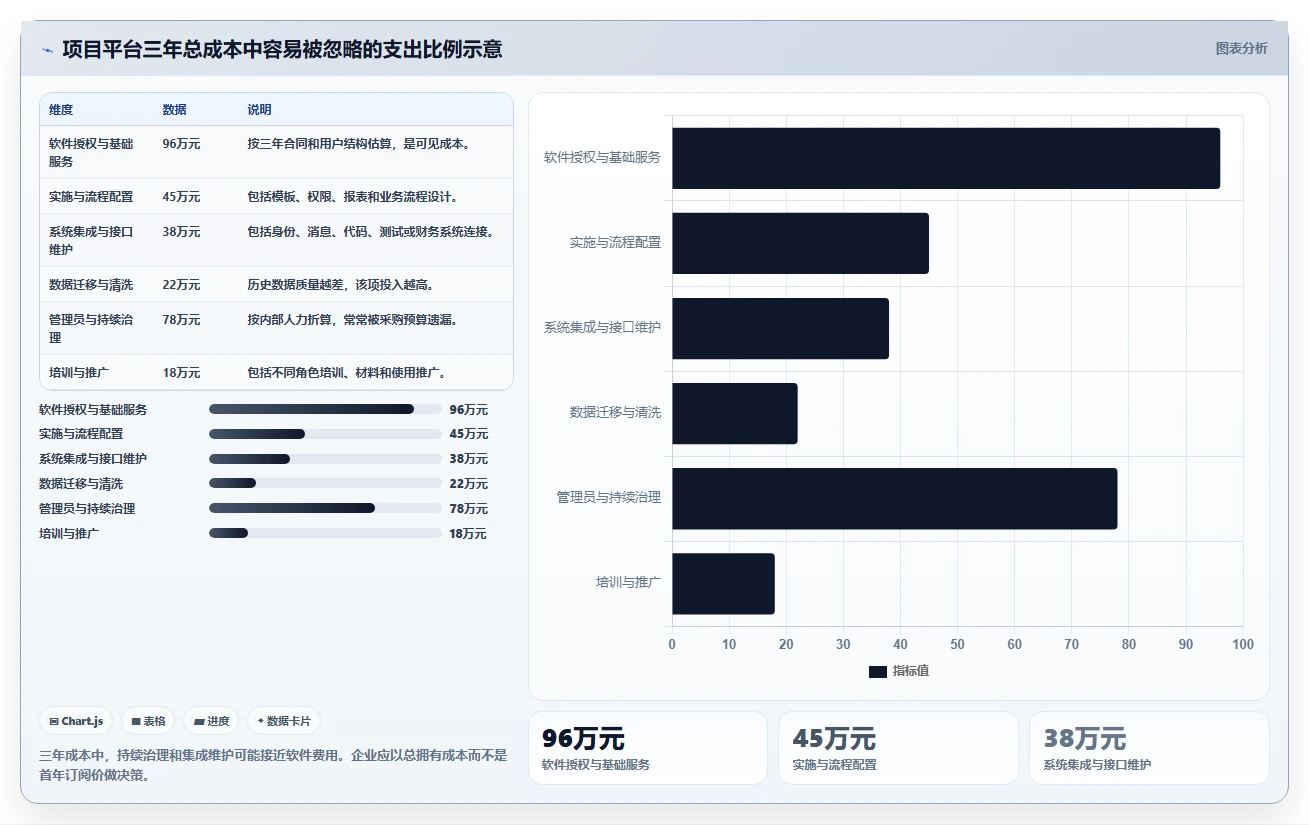1309x825 pixels.
Task: Click the 软件授权与基础服务 progress bar
Action: 325,409
